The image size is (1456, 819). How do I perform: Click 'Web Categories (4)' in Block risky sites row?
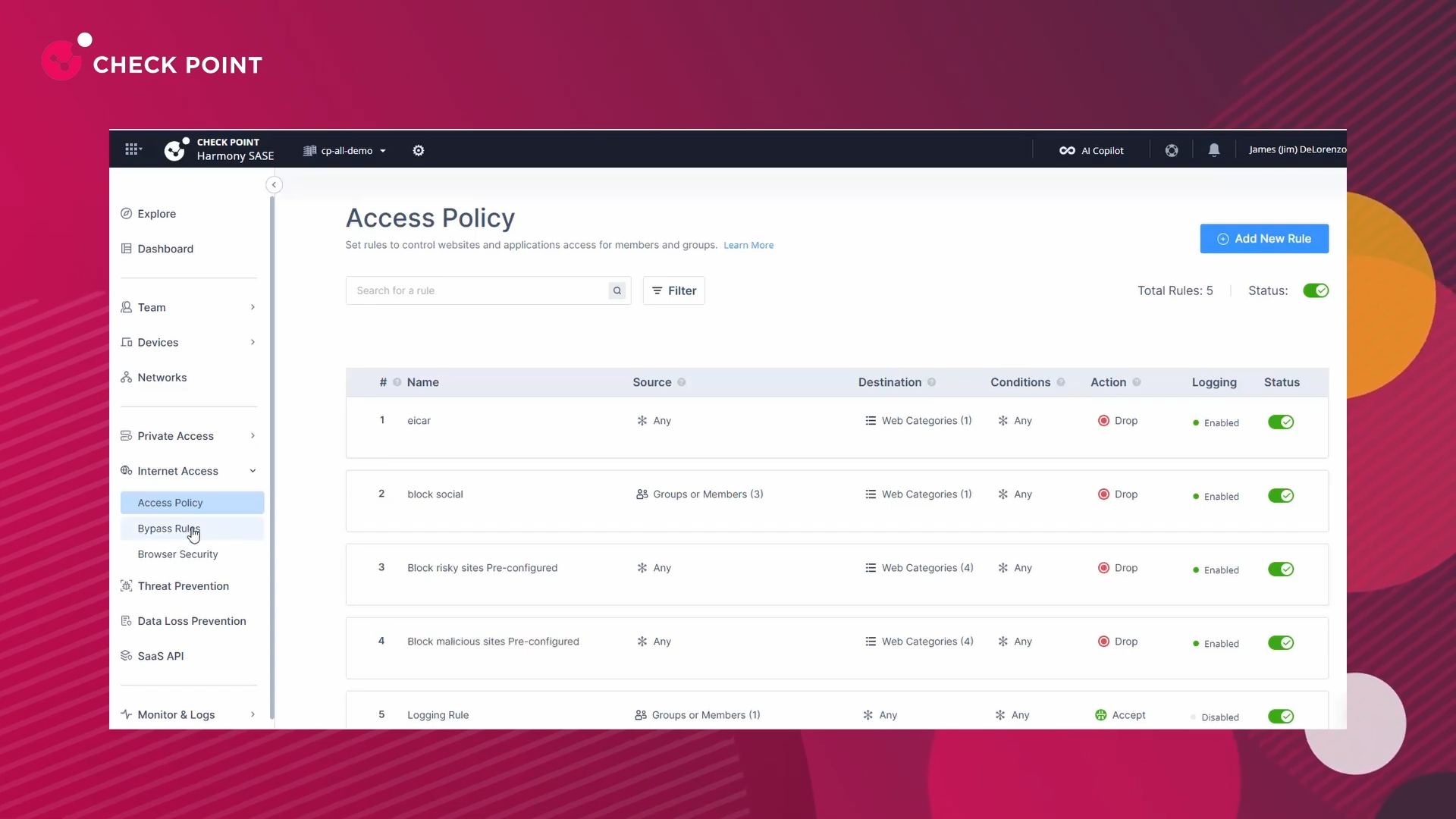click(x=927, y=568)
